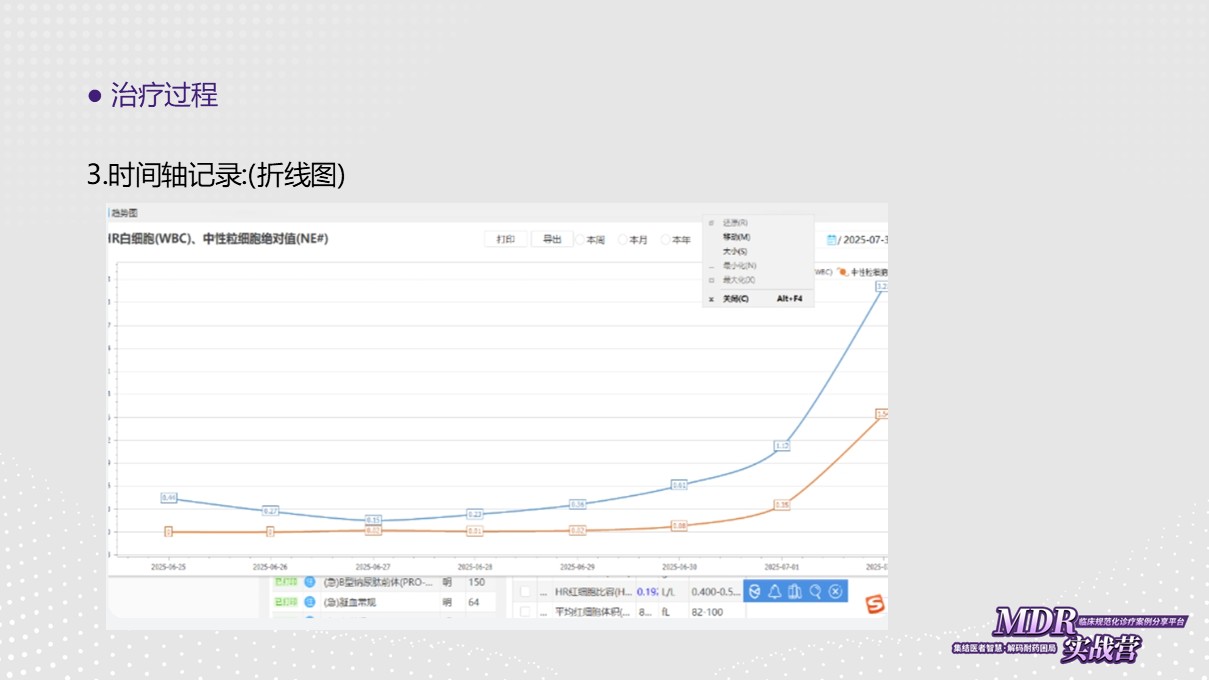Toggle the orange 中性粒细胞 legend marker
Image resolution: width=1209 pixels, height=680 pixels.
(843, 271)
